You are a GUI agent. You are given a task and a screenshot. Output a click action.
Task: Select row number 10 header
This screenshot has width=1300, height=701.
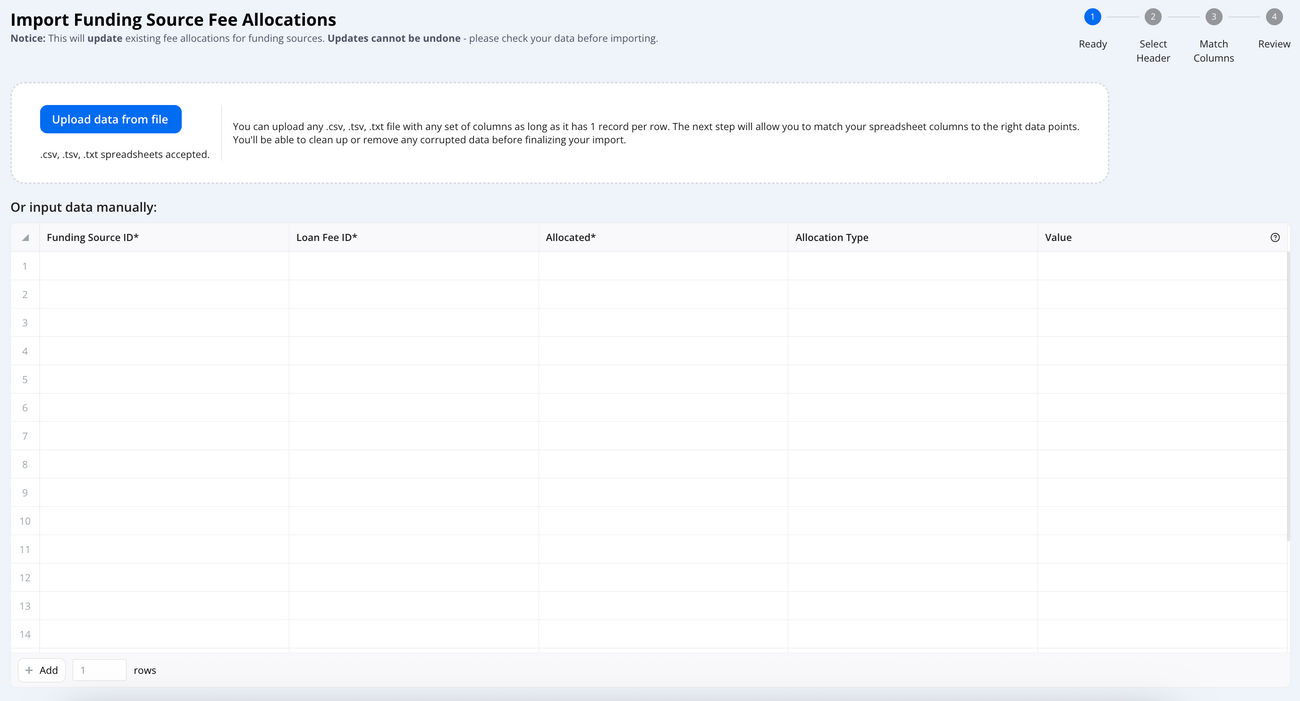(25, 521)
